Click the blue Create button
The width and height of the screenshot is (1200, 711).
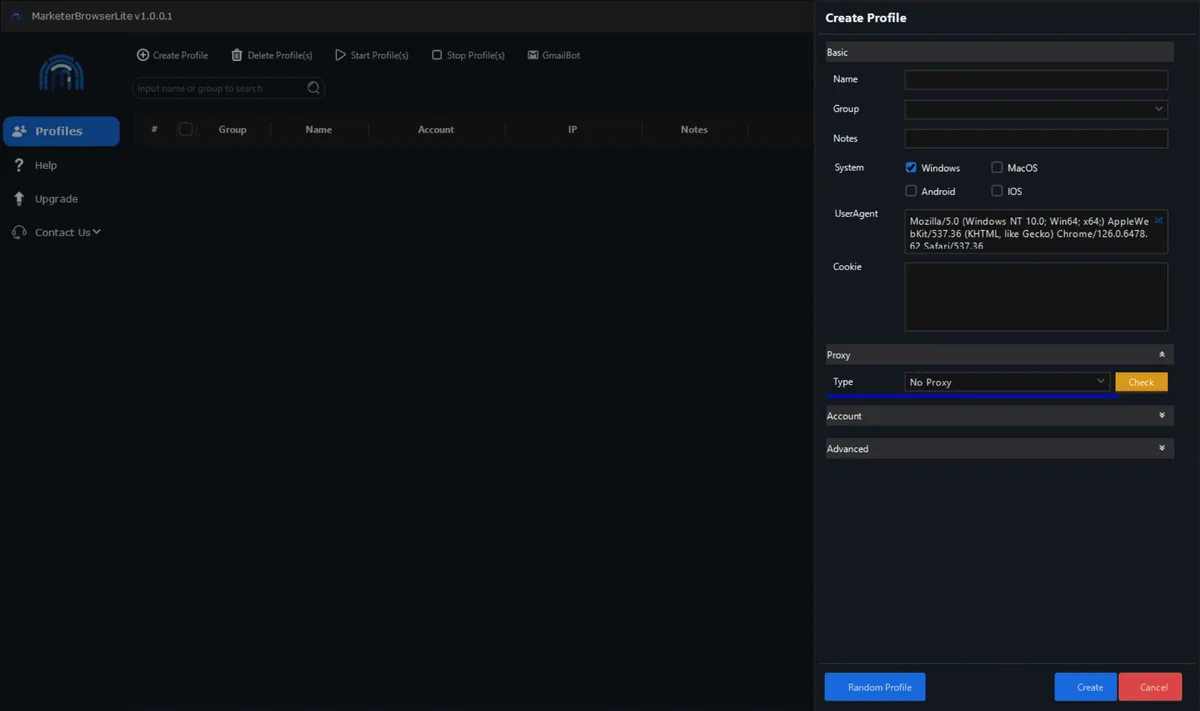click(x=1086, y=687)
